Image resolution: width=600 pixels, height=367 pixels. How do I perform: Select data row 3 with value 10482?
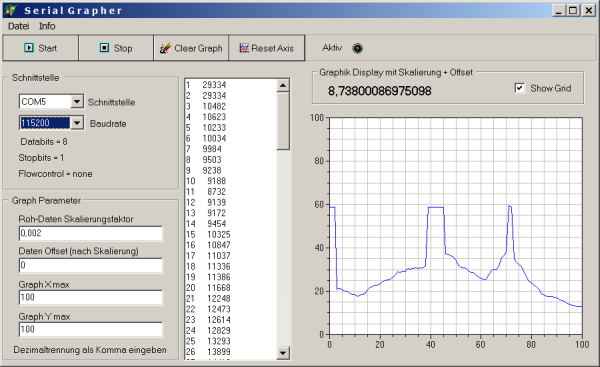(x=231, y=106)
